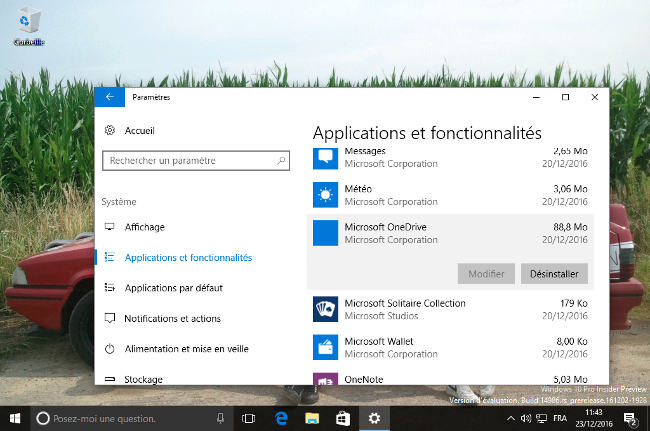This screenshot has width=650, height=431.
Task: Select the OneNote entry text
Action: coord(364,379)
